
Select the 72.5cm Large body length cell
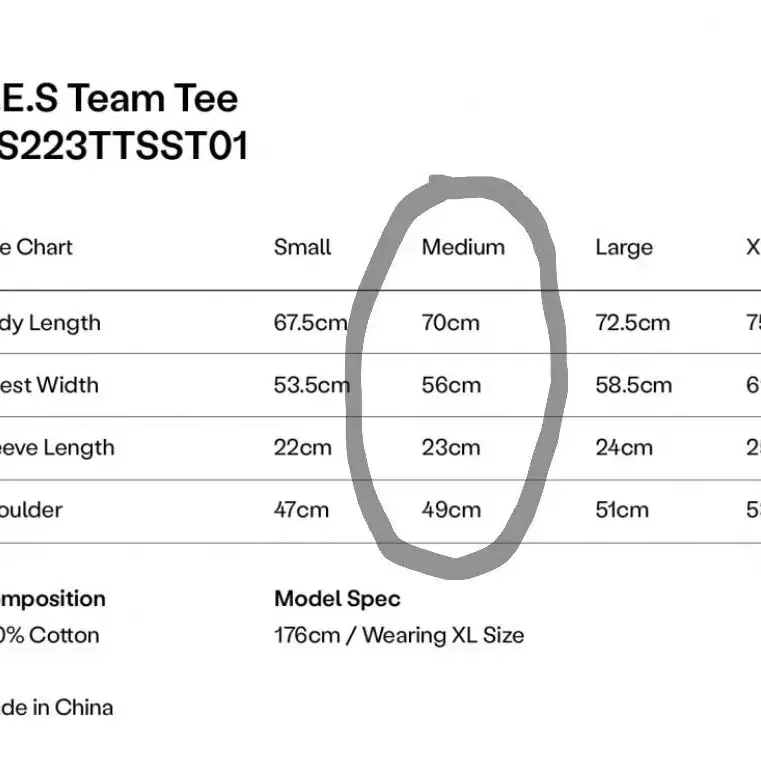(x=633, y=323)
